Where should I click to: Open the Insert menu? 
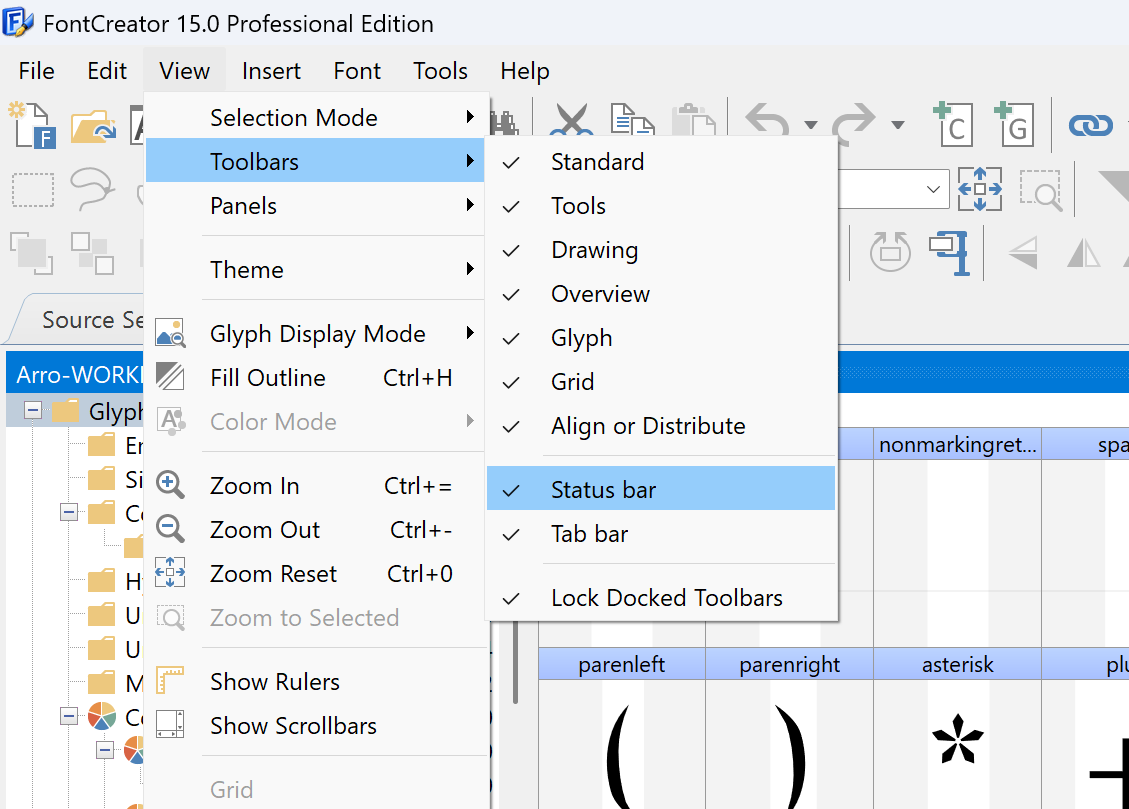click(271, 71)
